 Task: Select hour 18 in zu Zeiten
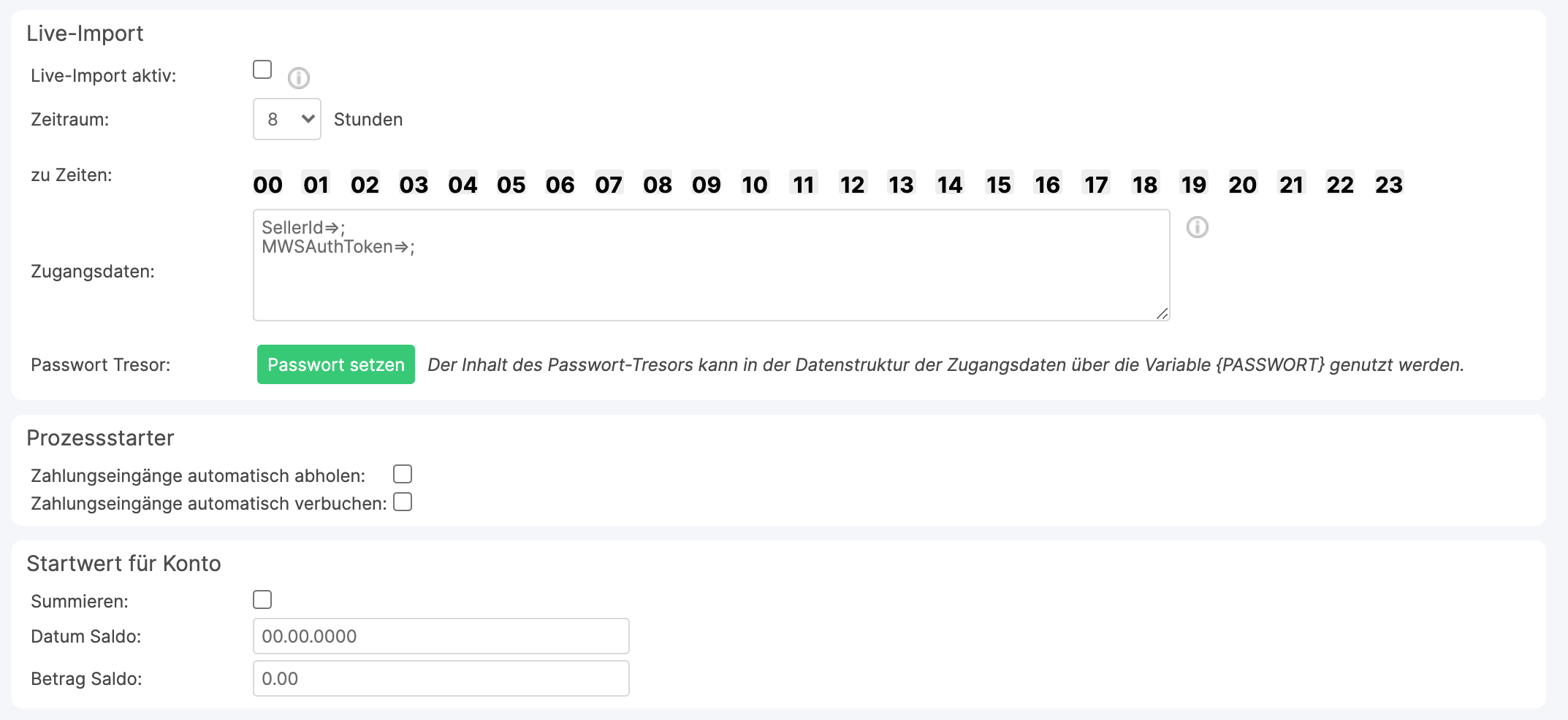(x=1145, y=184)
